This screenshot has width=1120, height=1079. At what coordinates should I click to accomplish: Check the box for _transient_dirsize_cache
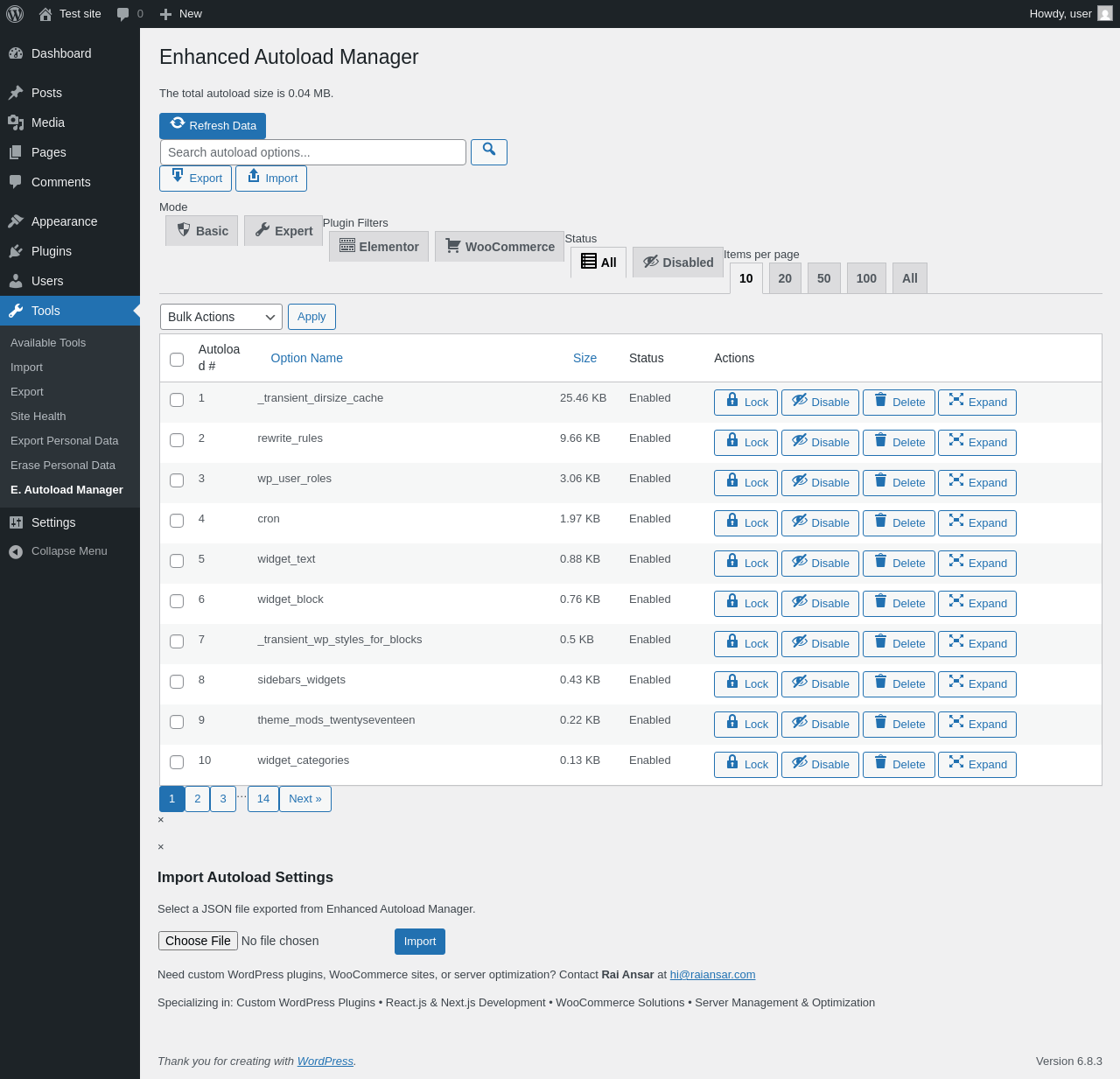177,400
